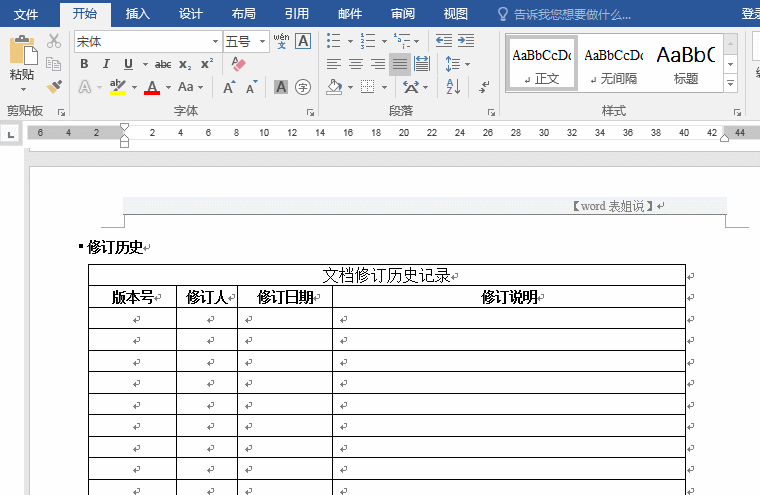Click the red font color button
The image size is (760, 495).
(x=152, y=87)
